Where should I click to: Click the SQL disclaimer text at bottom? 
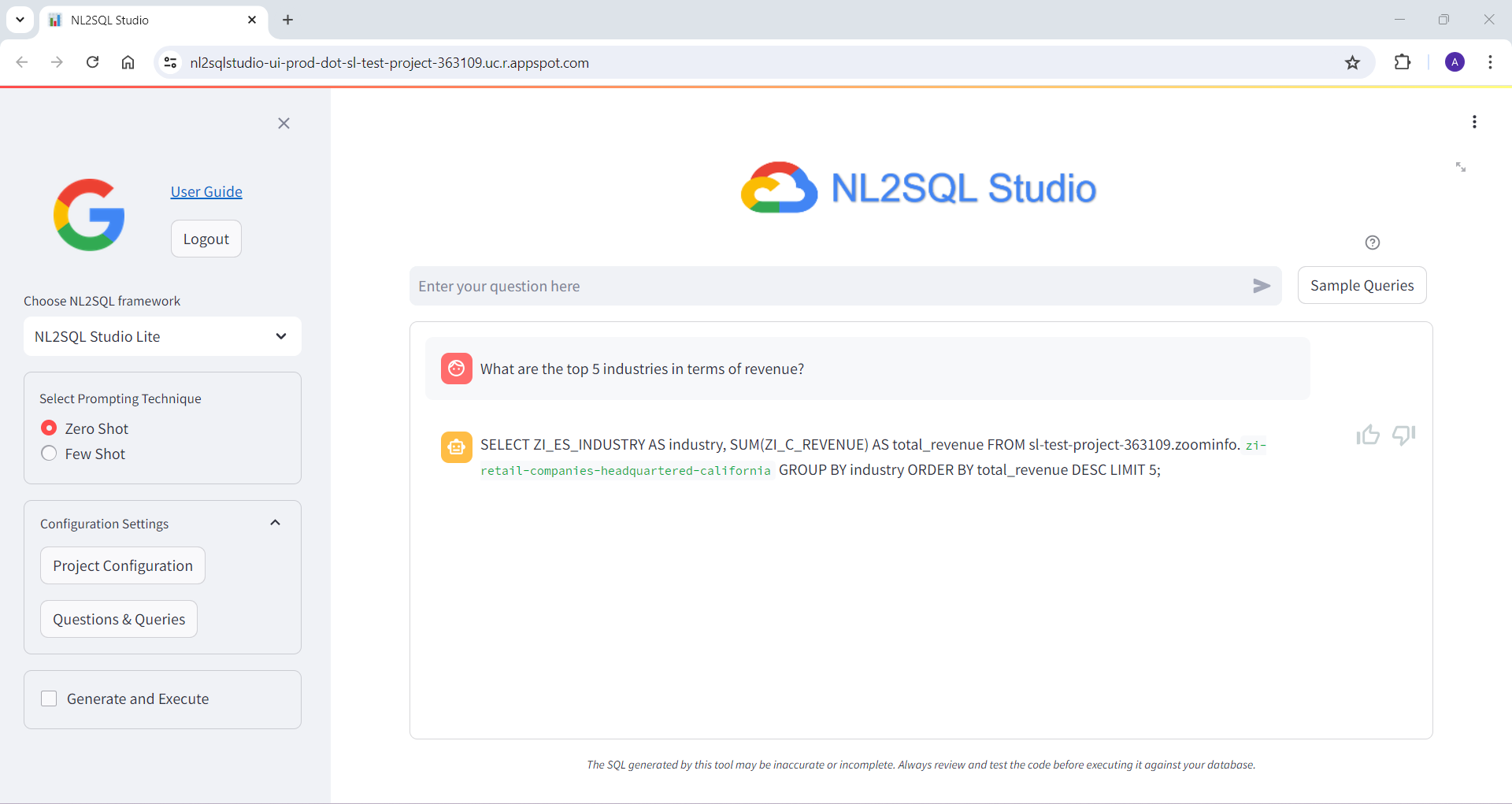coord(921,765)
